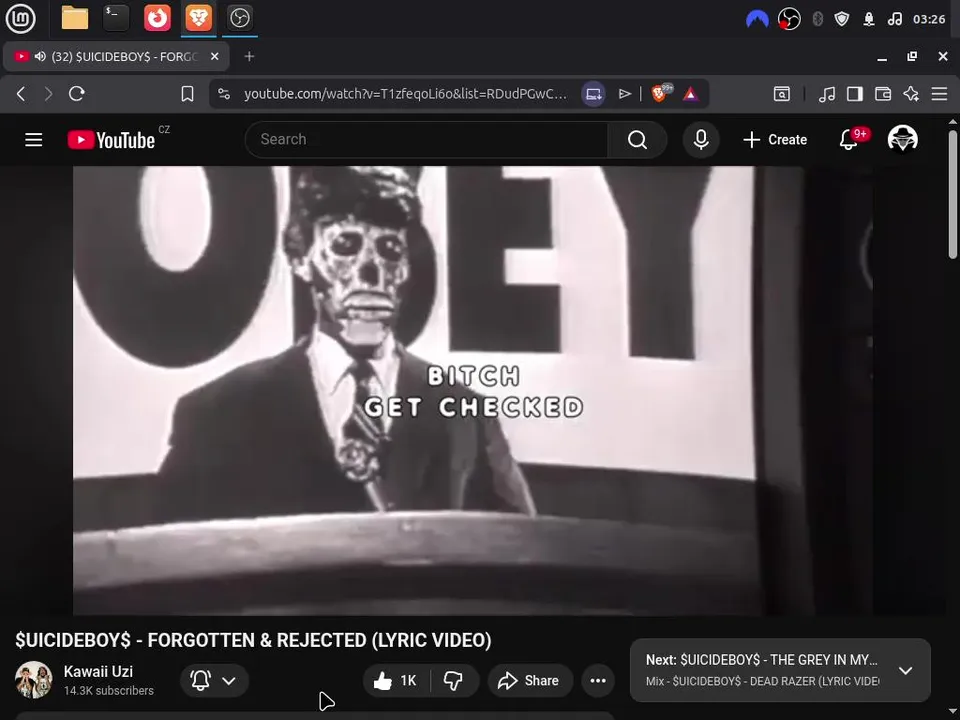Open more actions three-dot menu

coord(598,681)
